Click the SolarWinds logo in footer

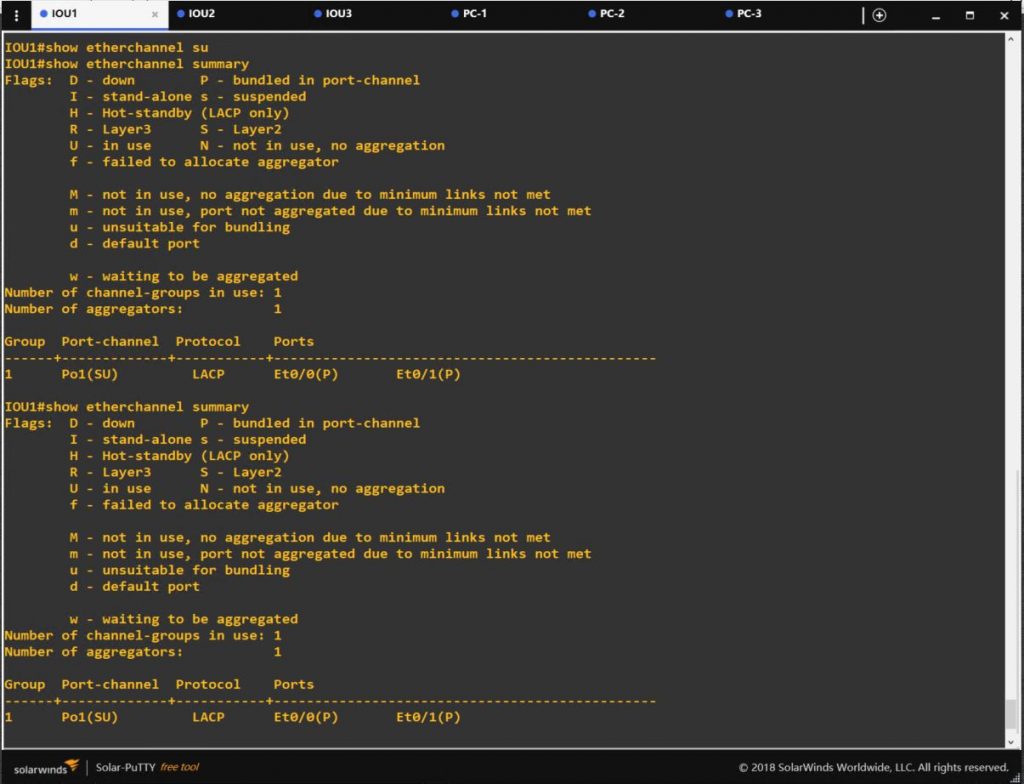tap(46, 767)
